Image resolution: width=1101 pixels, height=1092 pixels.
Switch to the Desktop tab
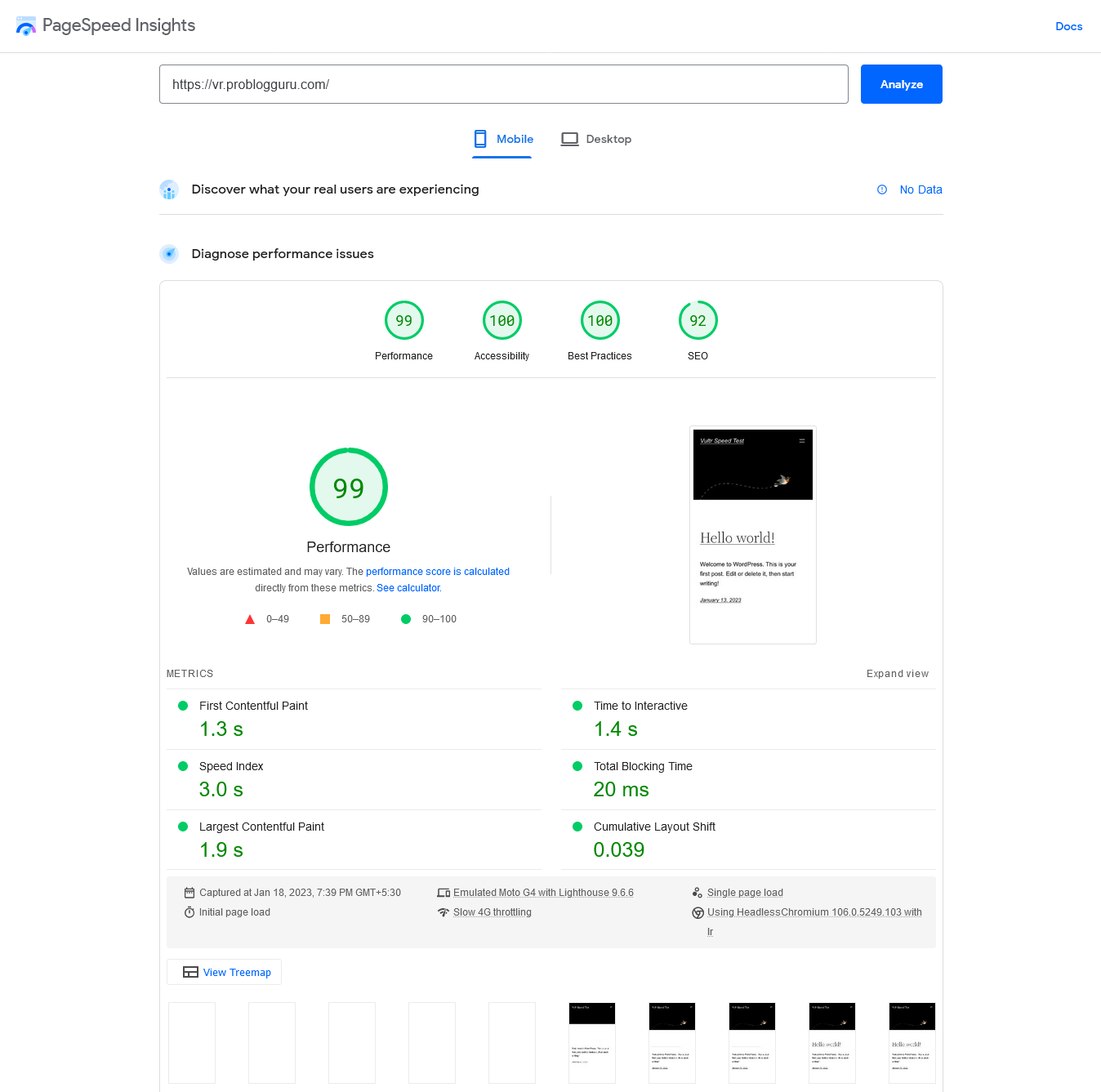coord(596,140)
